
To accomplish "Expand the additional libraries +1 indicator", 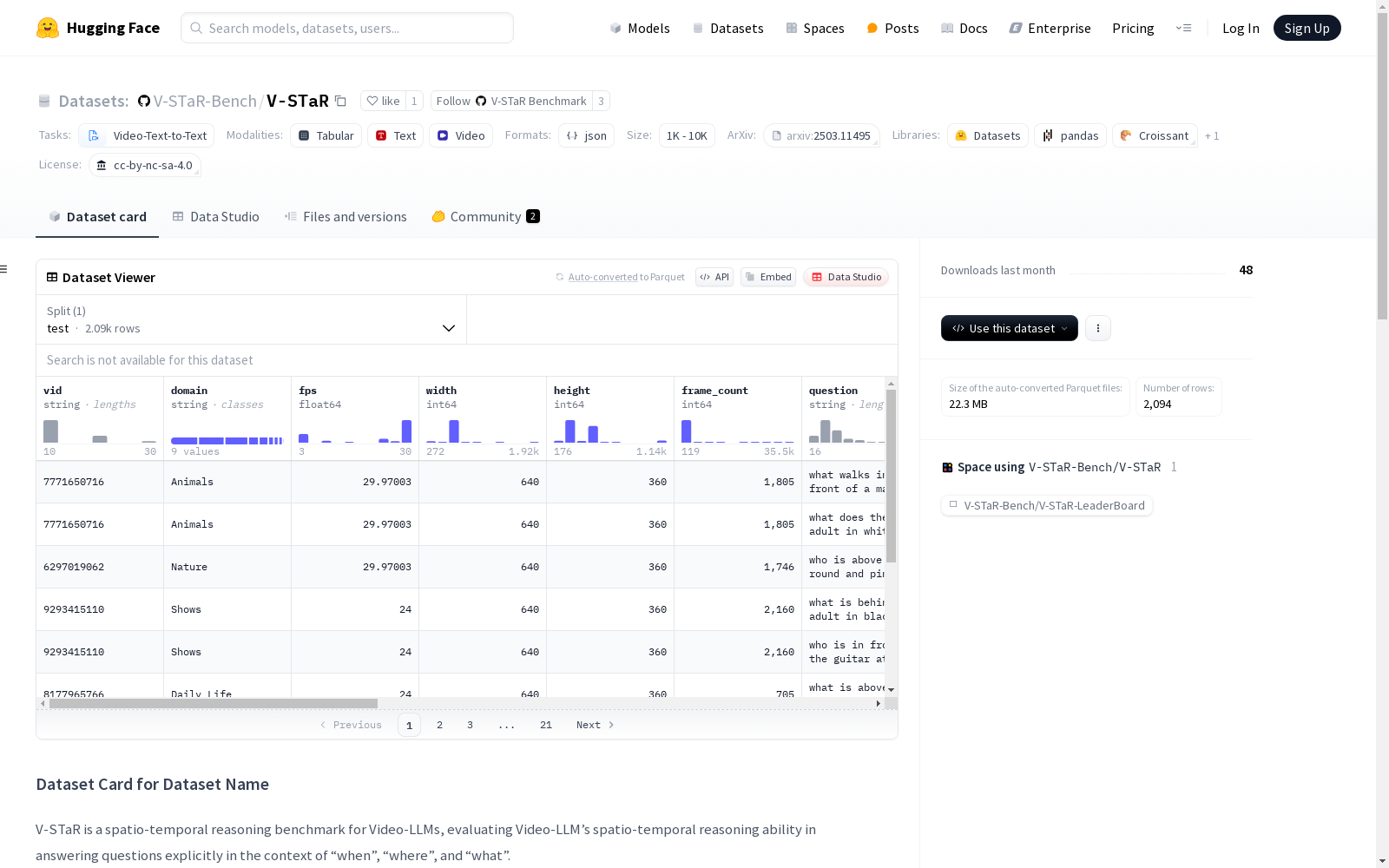I will [x=1212, y=136].
